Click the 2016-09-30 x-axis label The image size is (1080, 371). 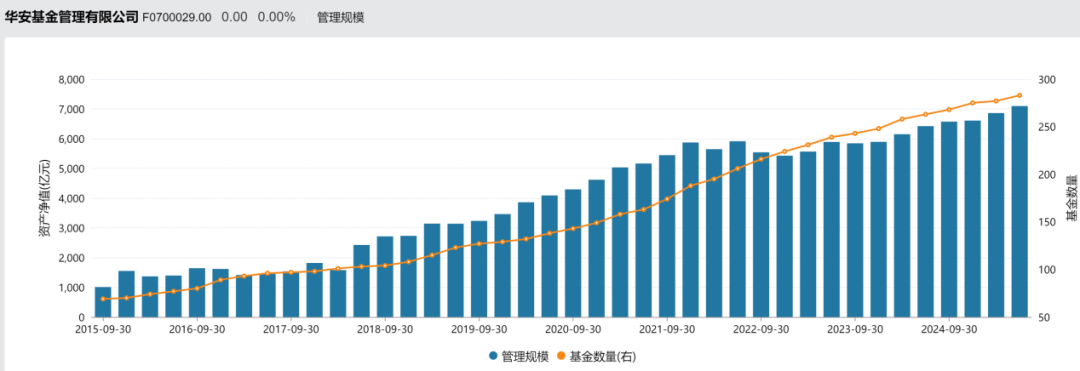[x=197, y=329]
